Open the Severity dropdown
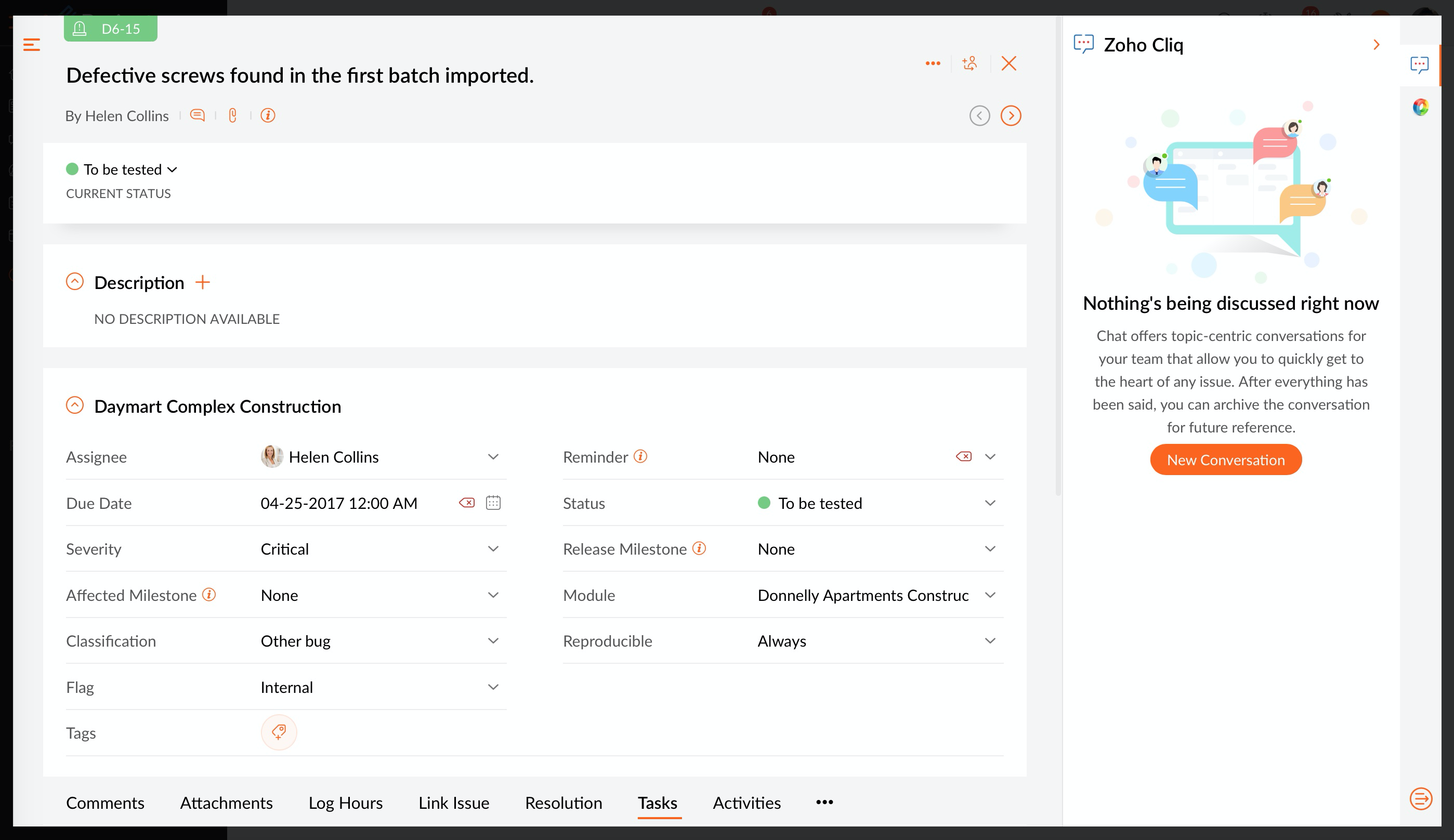1454x840 pixels. click(x=493, y=549)
